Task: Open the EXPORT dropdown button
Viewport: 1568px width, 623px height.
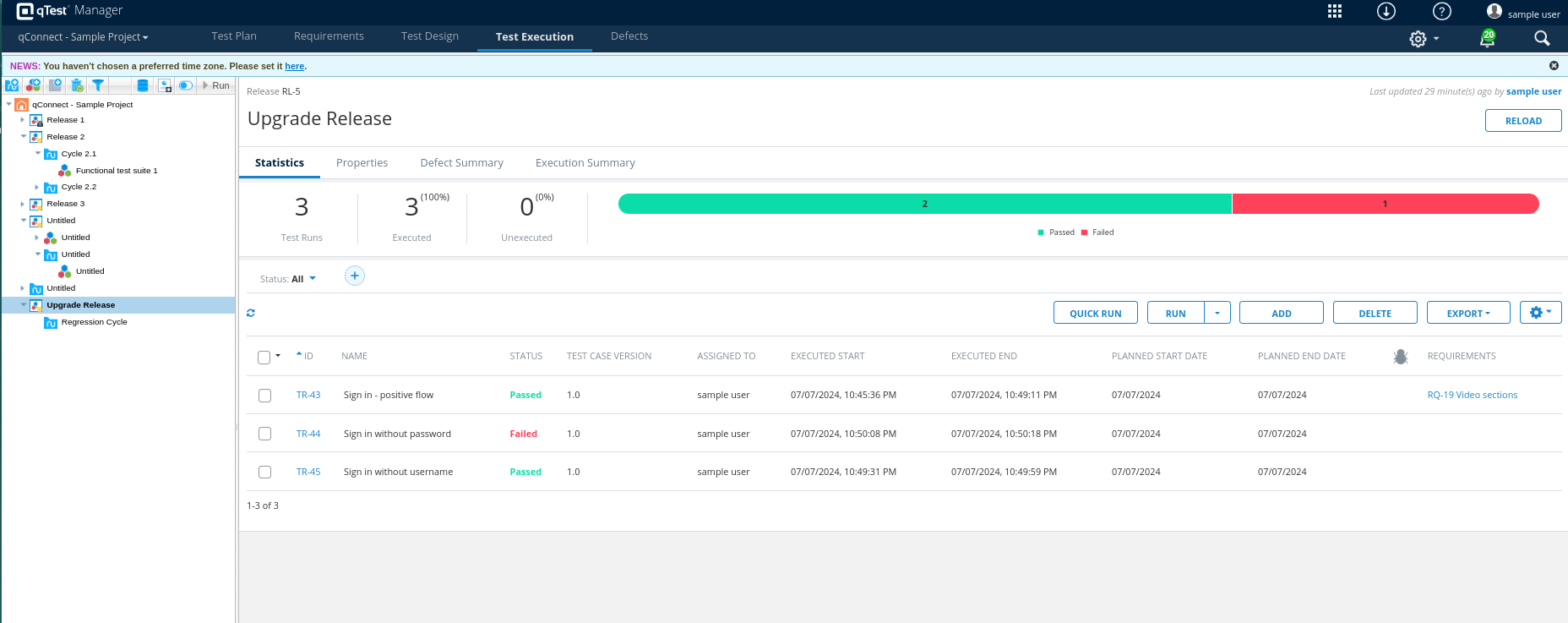Action: [1468, 314]
